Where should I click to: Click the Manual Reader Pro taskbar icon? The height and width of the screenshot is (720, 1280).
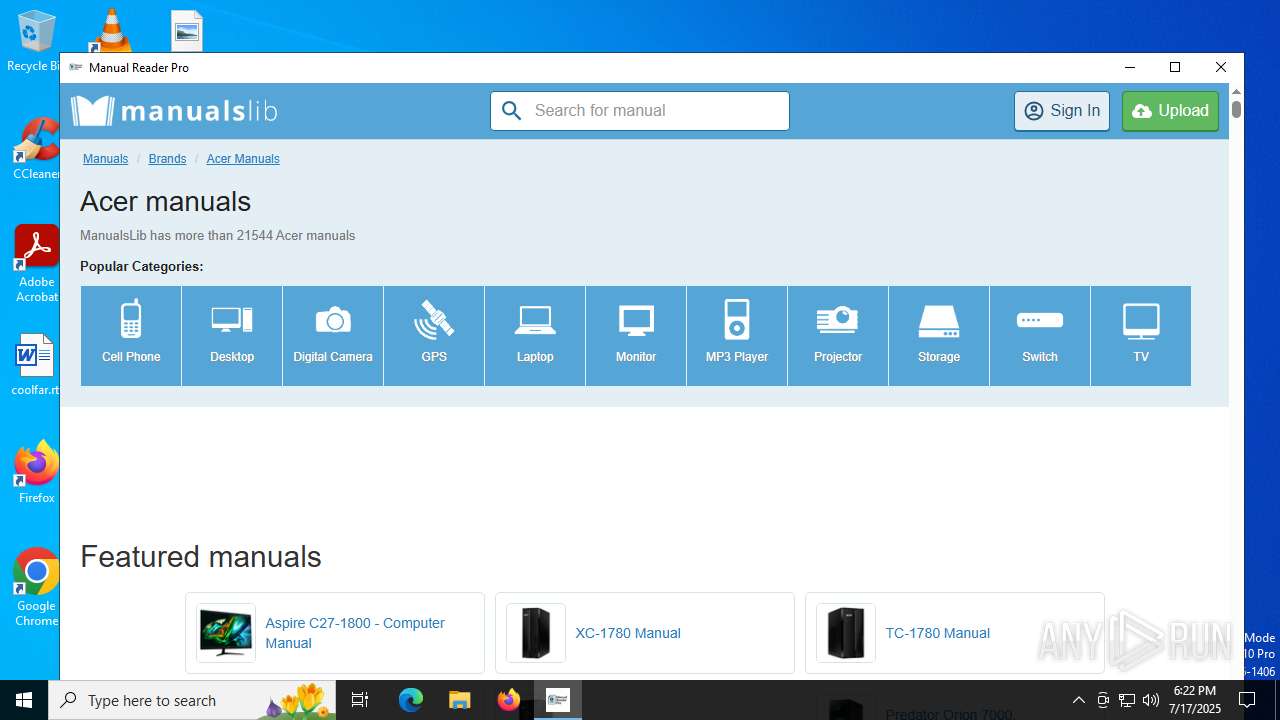click(557, 700)
